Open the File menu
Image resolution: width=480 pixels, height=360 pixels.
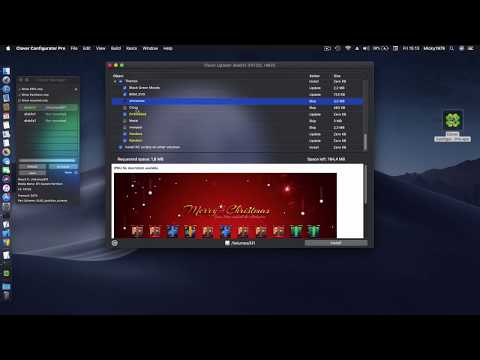pos(74,48)
